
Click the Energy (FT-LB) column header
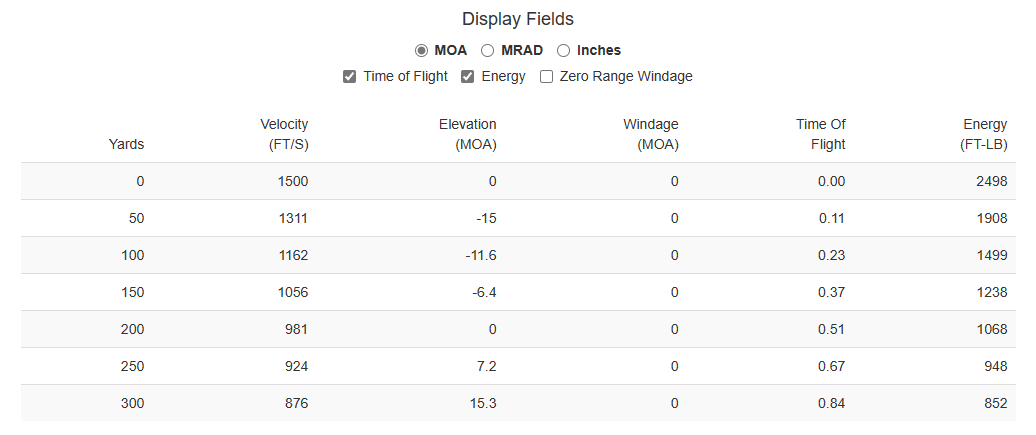[984, 134]
